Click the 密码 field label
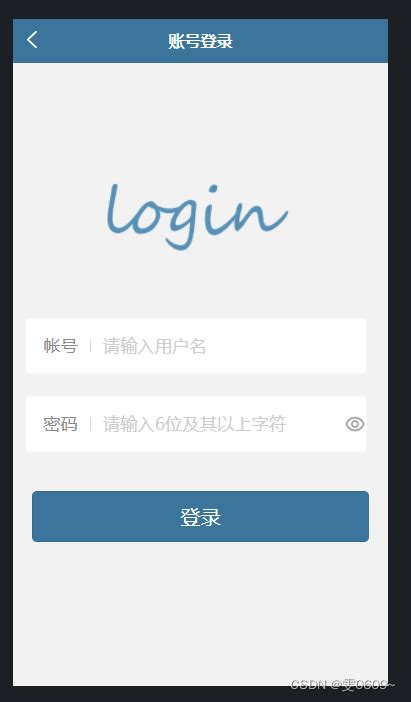The image size is (411, 702). [60, 424]
